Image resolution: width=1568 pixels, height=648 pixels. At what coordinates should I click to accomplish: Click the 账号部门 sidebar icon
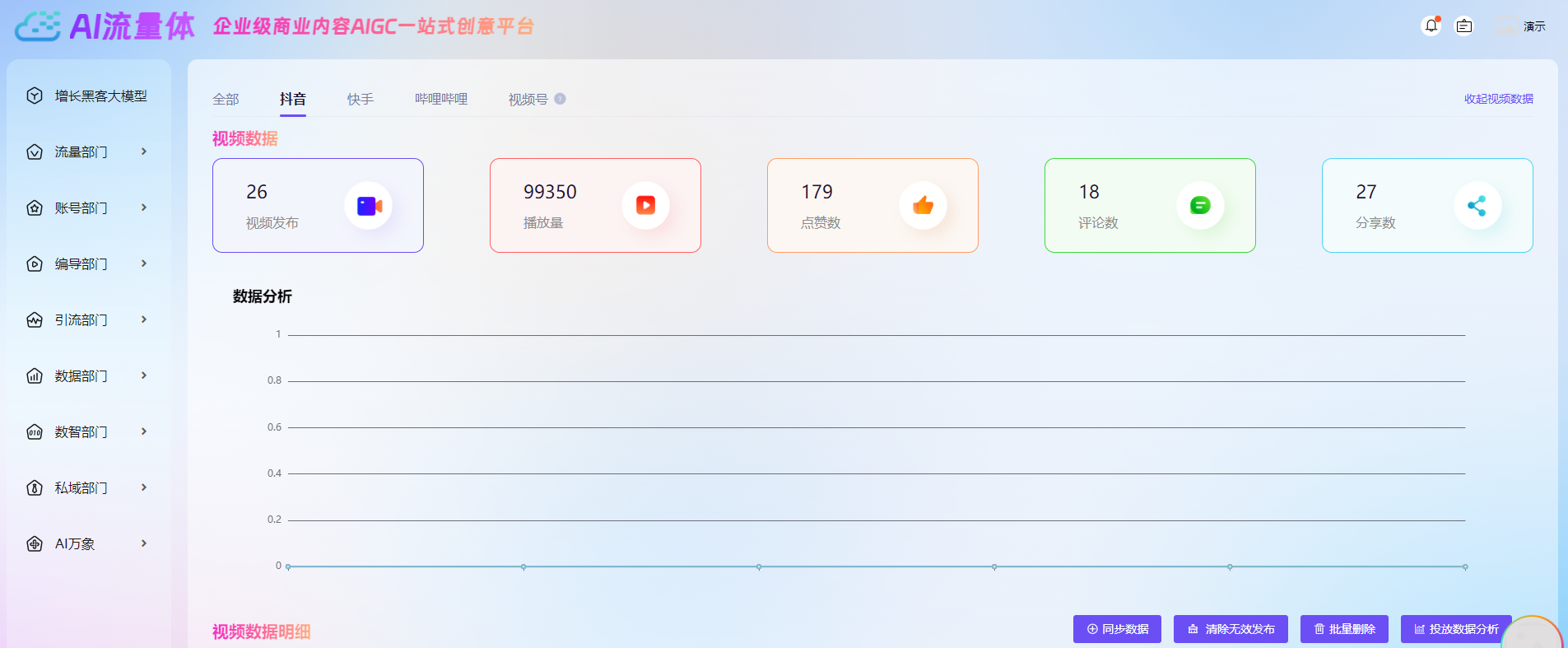pos(35,207)
